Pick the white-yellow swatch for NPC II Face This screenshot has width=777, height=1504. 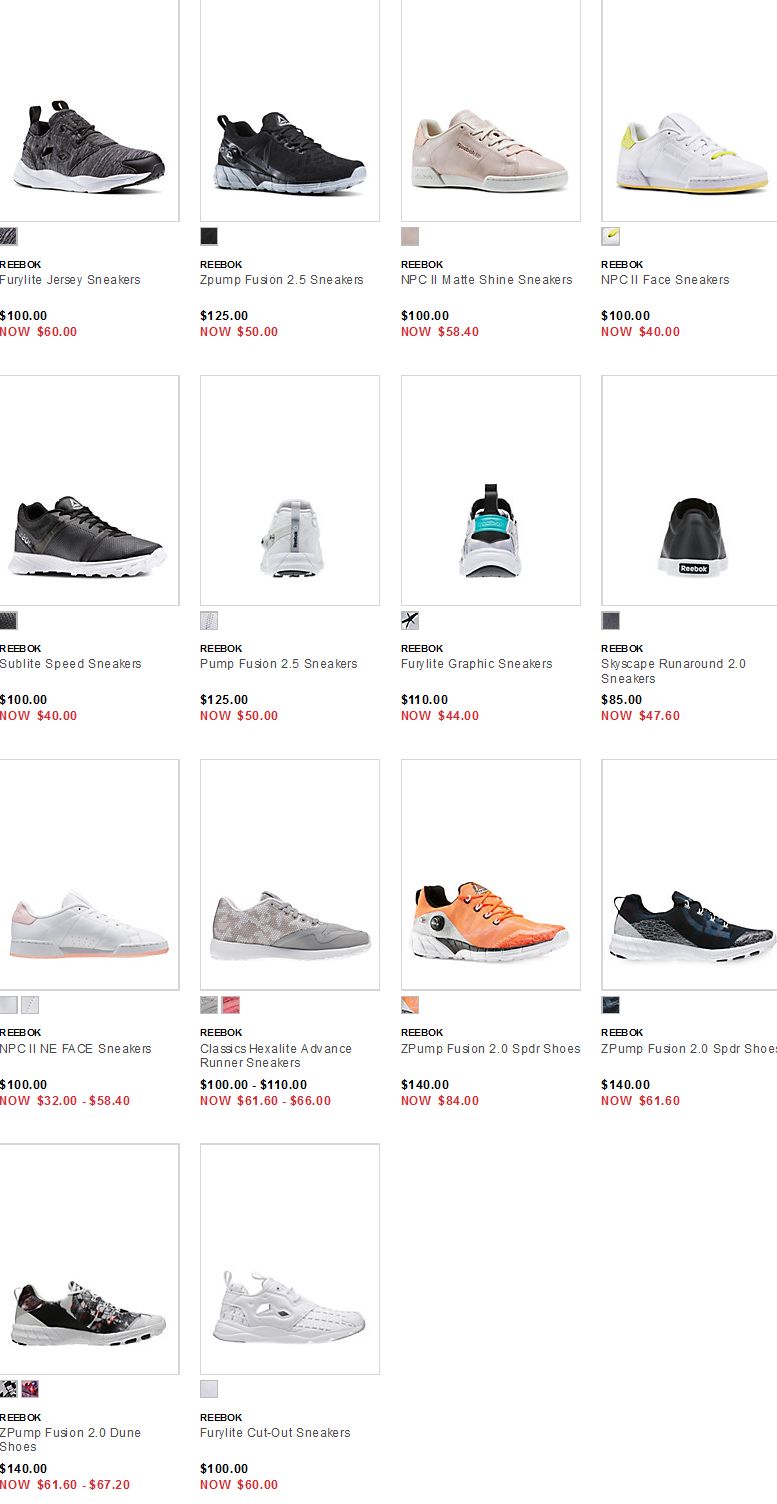(x=610, y=236)
